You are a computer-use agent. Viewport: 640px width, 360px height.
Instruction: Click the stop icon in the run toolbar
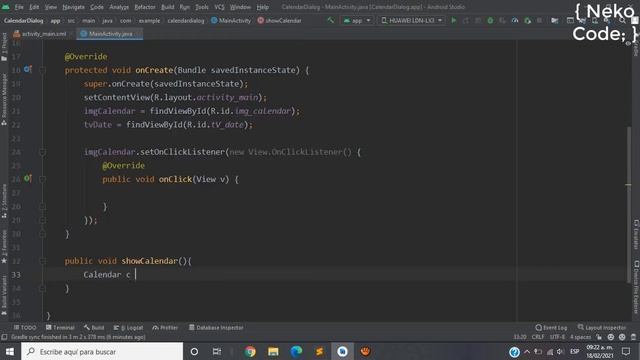pos(540,20)
